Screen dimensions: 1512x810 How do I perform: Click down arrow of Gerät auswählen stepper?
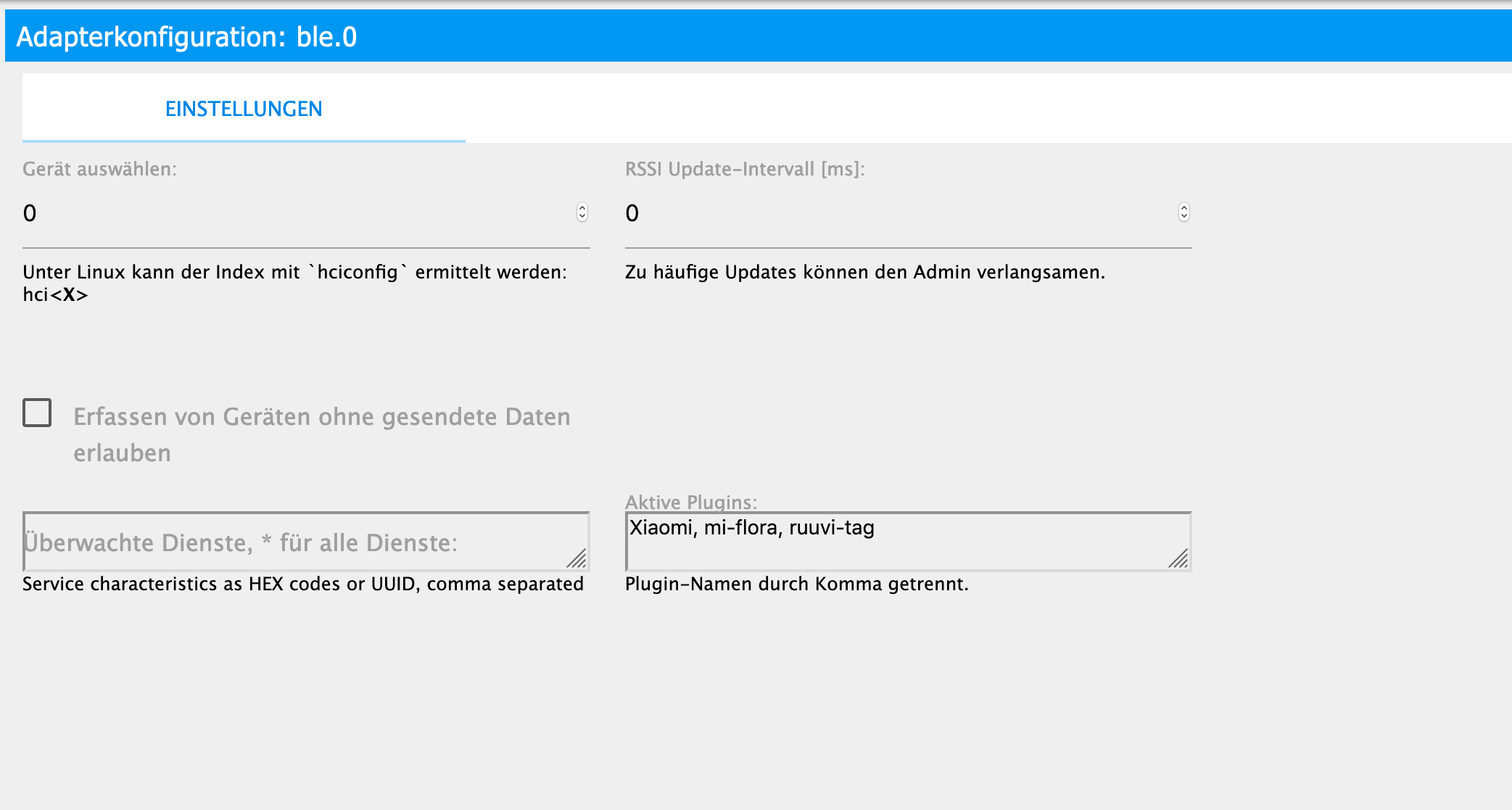click(582, 217)
